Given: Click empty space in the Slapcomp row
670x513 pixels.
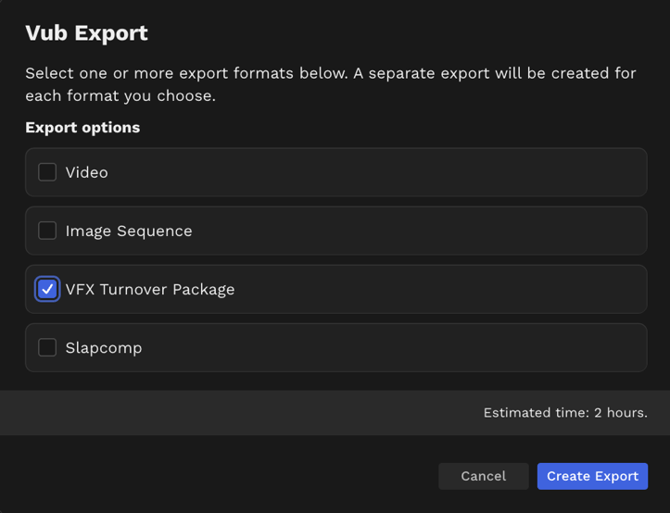Looking at the screenshot, I should (x=400, y=348).
